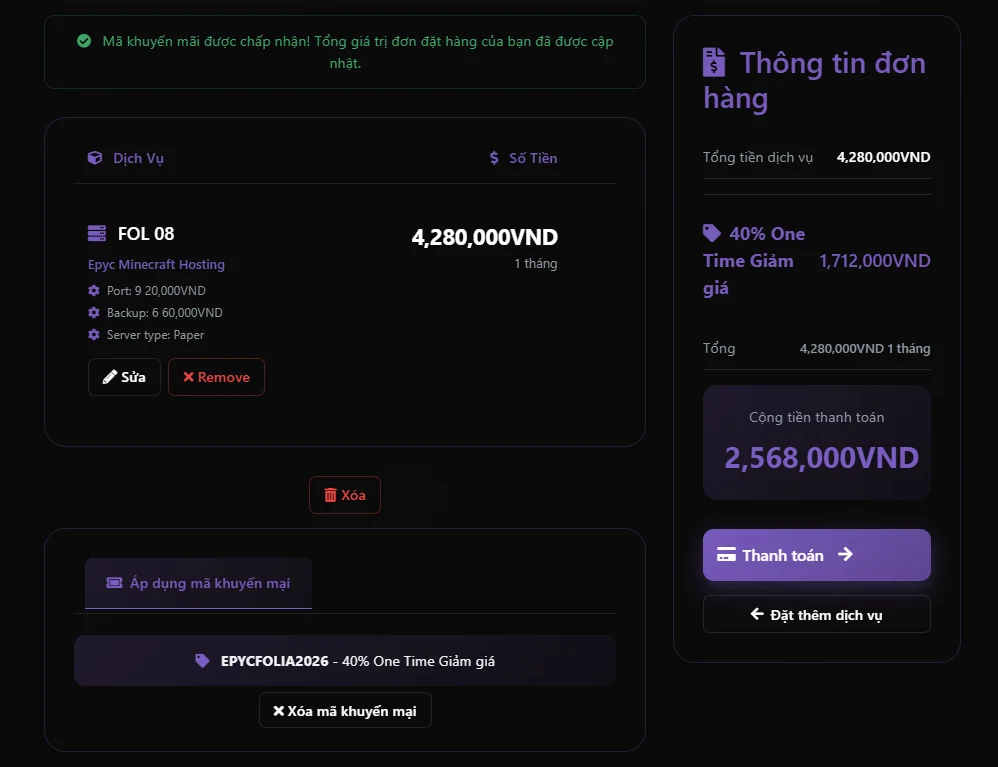Click the EPYCFOLIA2026 applied promo banner
Image resolution: width=998 pixels, height=767 pixels.
tap(345, 661)
